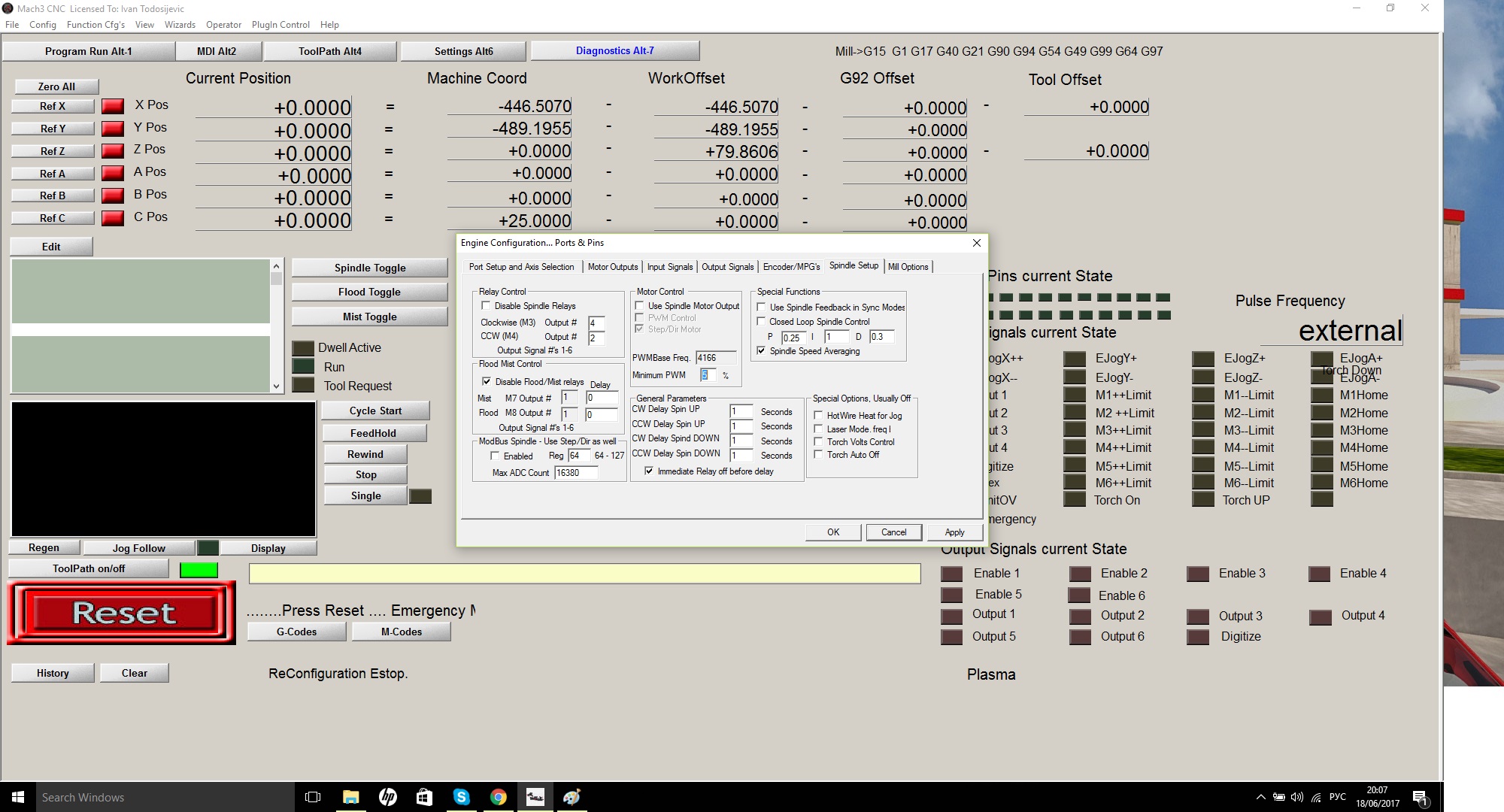Click the green ToolPath on/off indicator
Image resolution: width=1504 pixels, height=812 pixels.
(199, 570)
